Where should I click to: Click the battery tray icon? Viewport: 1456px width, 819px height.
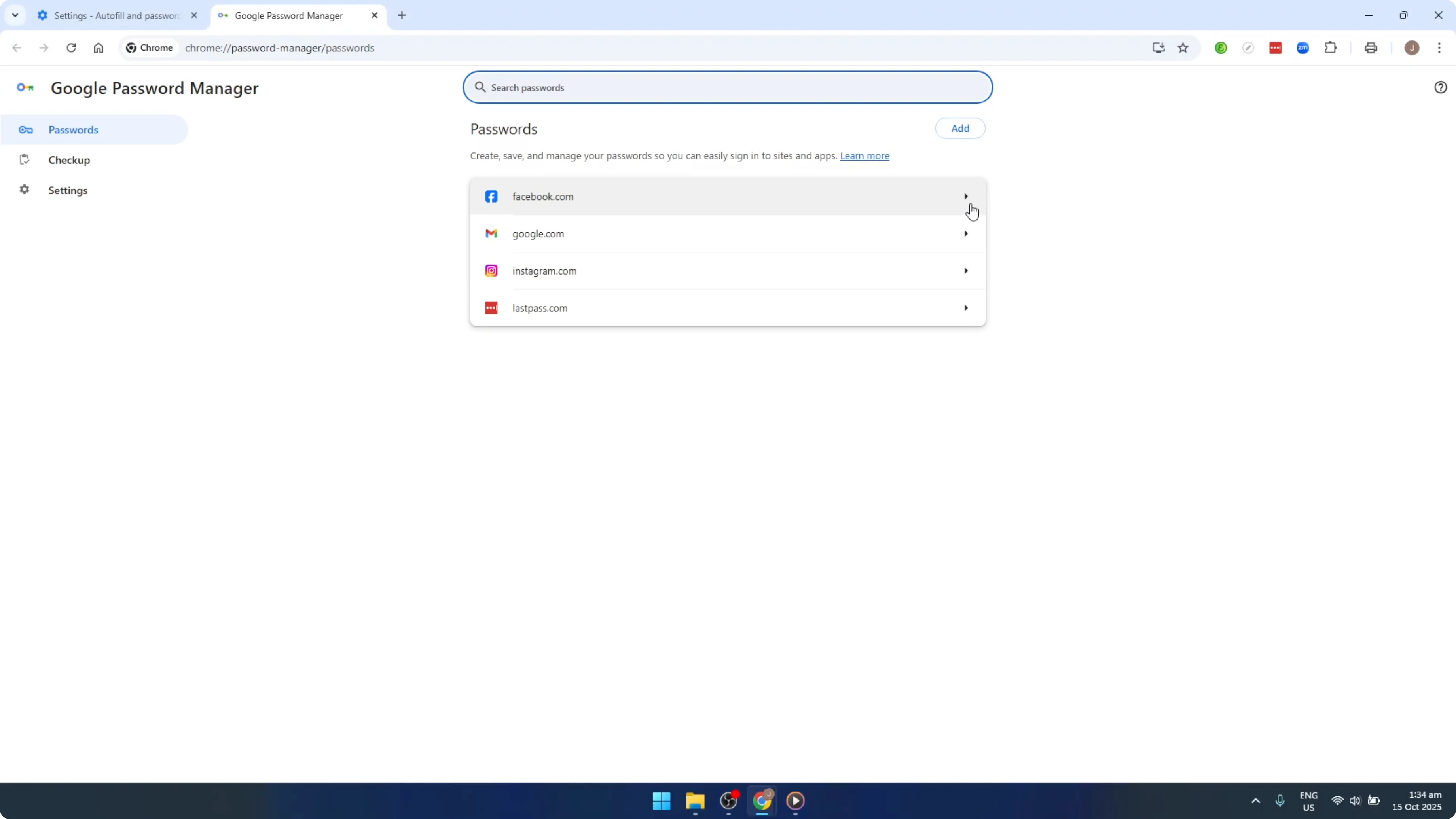(1374, 801)
